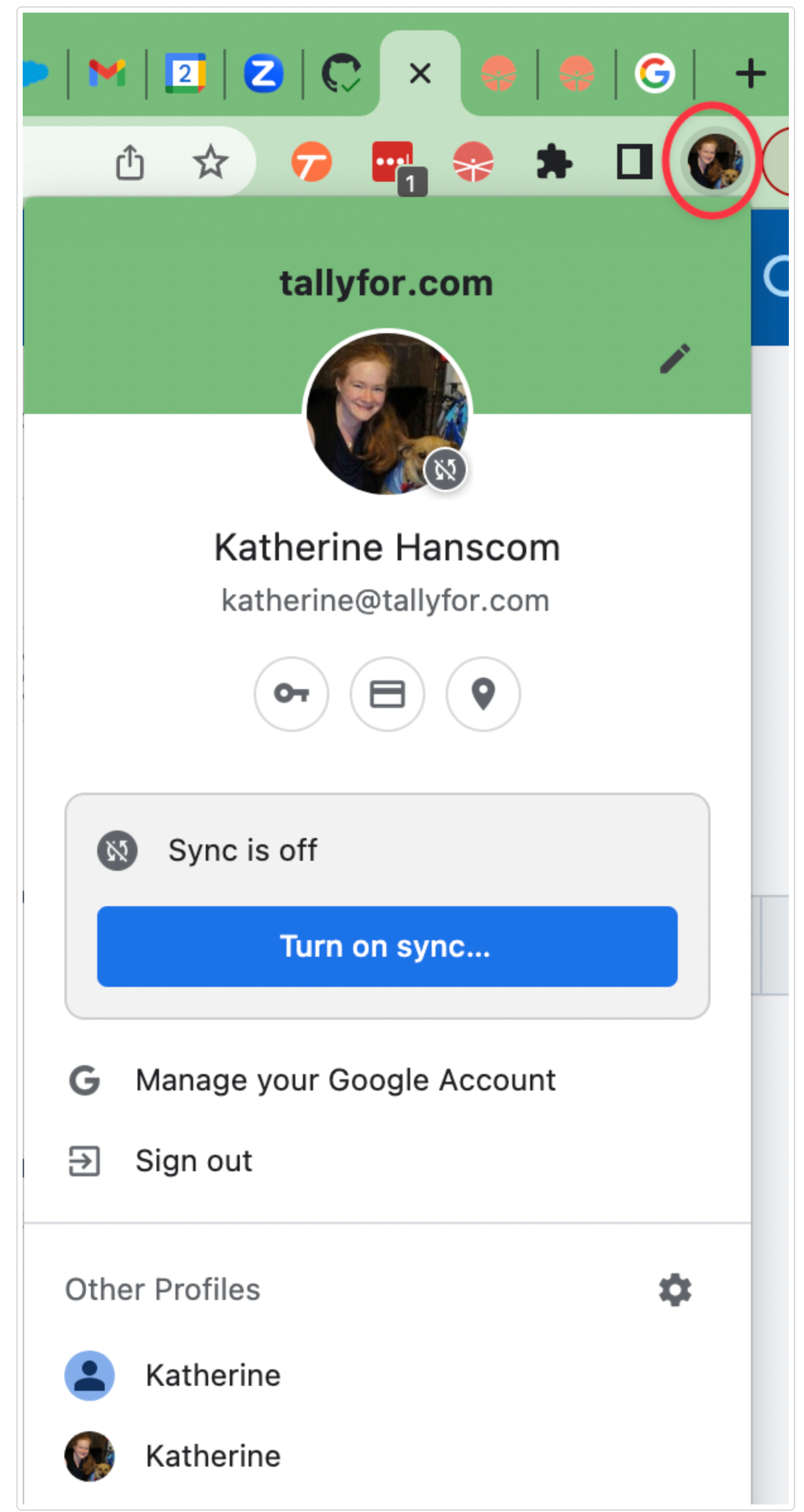Open saved passwords key icon
804x1512 pixels.
tap(291, 694)
